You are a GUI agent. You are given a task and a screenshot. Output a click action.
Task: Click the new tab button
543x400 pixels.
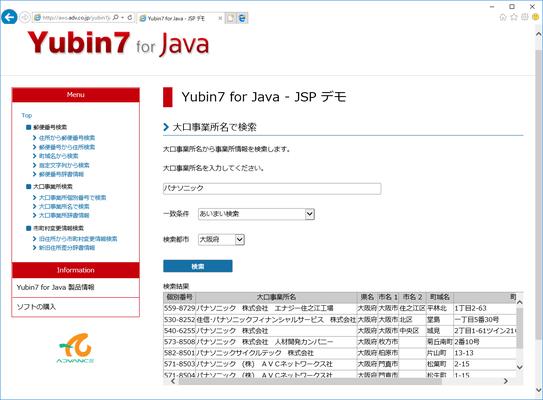pyautogui.click(x=231, y=18)
